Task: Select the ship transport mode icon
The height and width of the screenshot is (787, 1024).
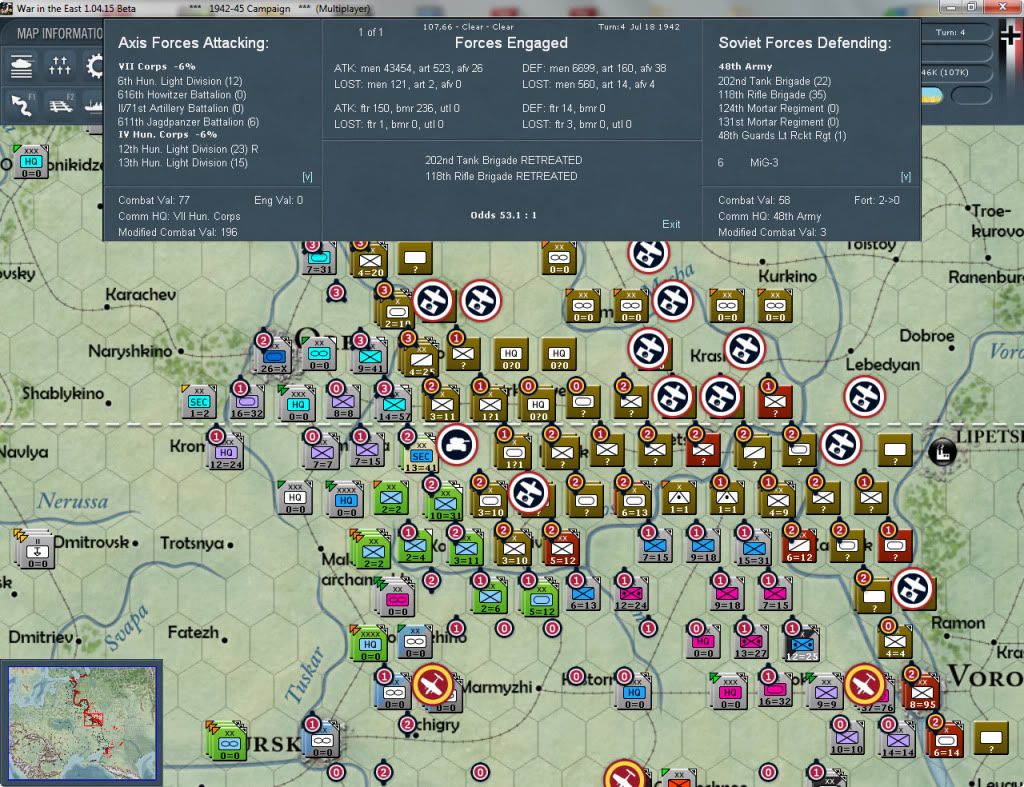Action: pos(93,104)
